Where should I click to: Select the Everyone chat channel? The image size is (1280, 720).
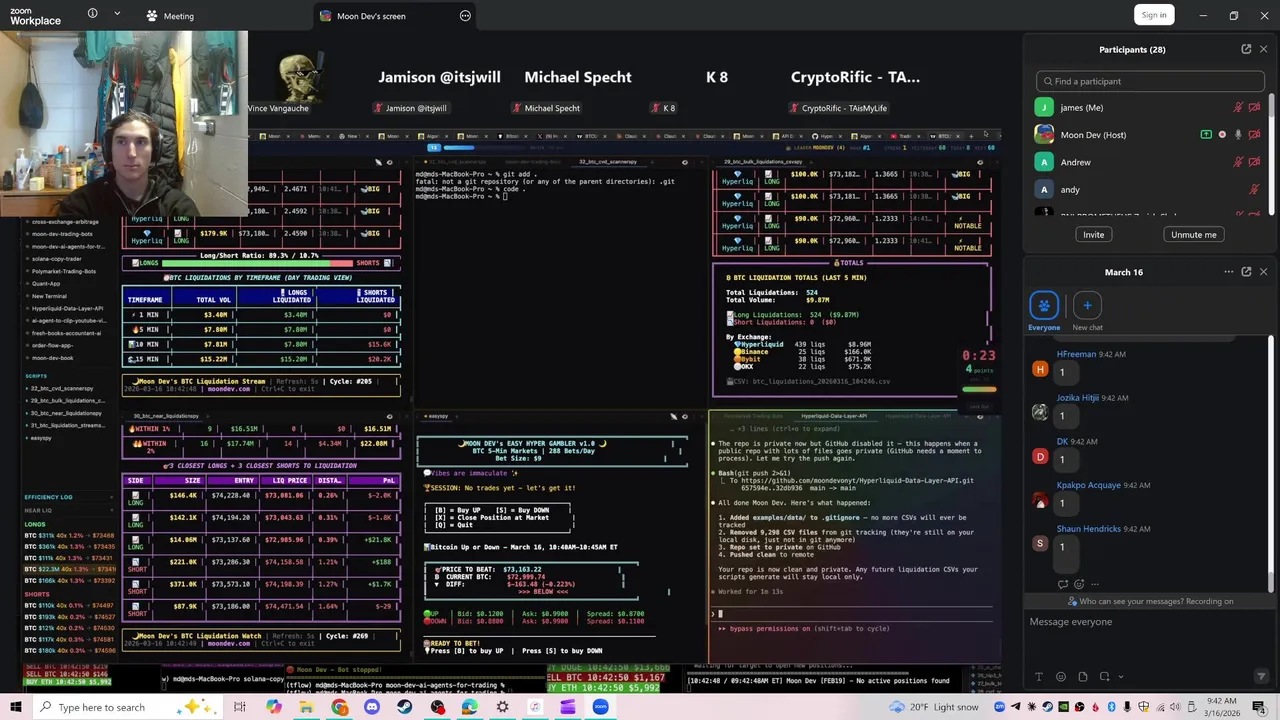(x=1044, y=311)
